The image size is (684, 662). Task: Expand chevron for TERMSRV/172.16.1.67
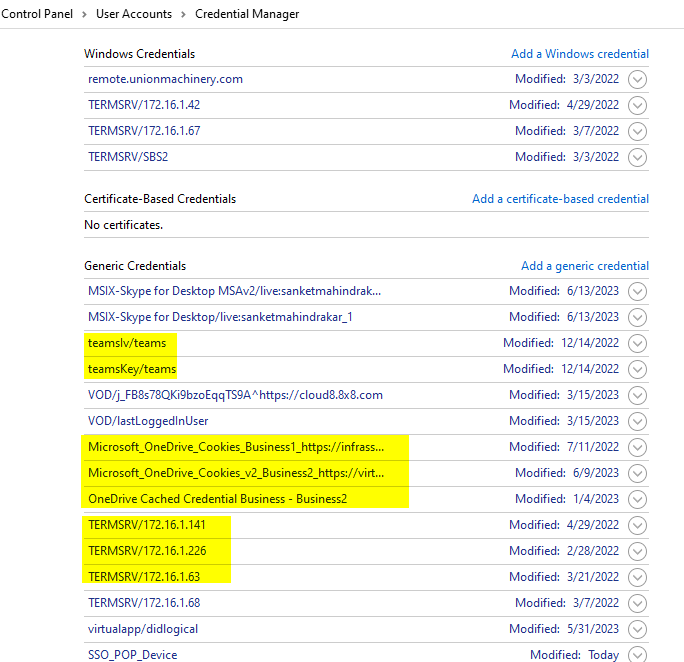point(637,131)
